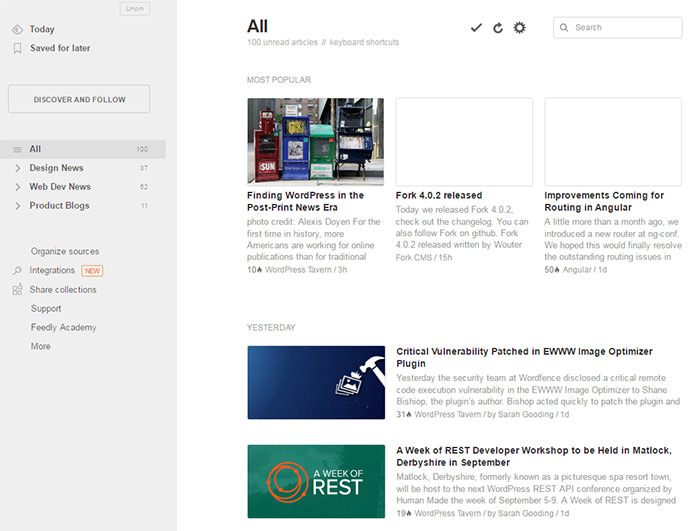This screenshot has height=531, width=700.
Task: Click the 52 count beside Web Dev News
Action: click(144, 187)
